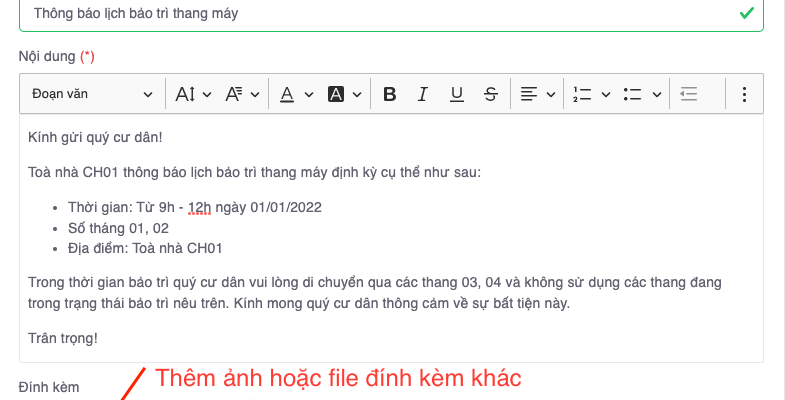Expand the numbered list style arrow

pos(606,94)
